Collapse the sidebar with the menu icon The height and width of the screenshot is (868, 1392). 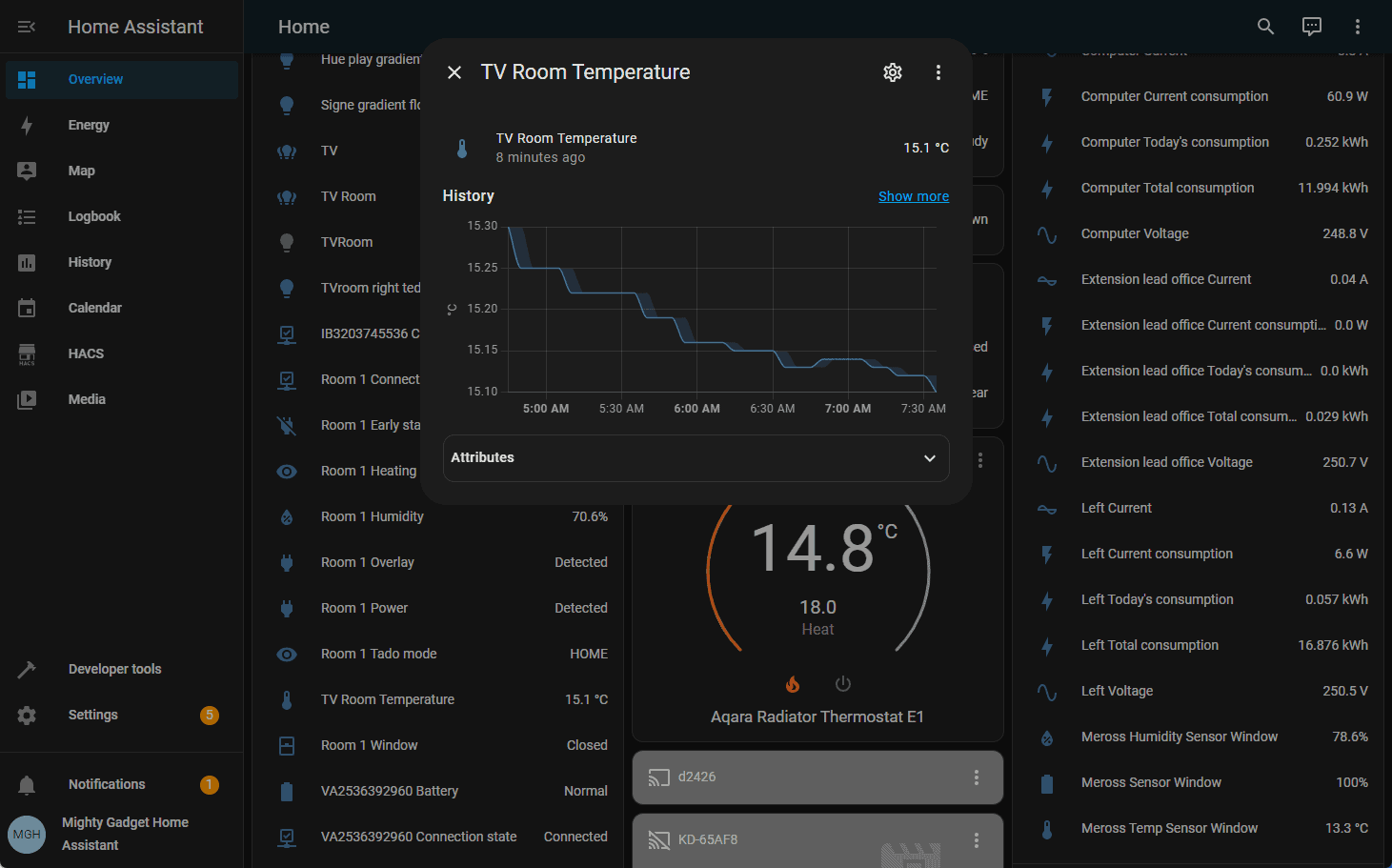pyautogui.click(x=27, y=27)
